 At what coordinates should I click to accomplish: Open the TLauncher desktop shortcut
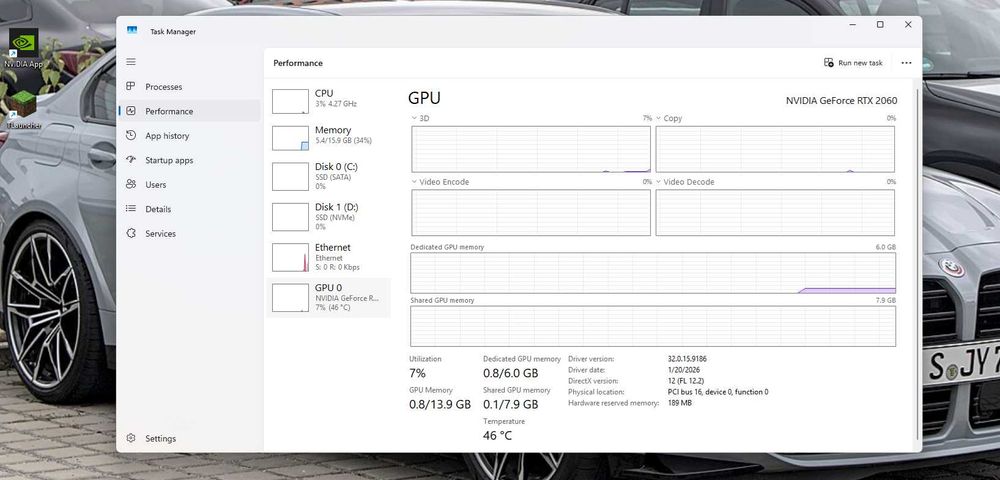click(x=23, y=110)
